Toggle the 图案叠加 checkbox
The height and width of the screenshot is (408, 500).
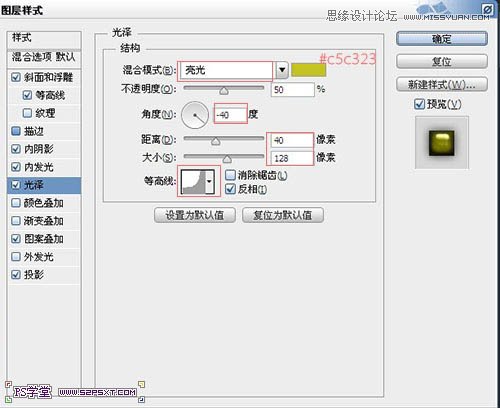[x=16, y=239]
